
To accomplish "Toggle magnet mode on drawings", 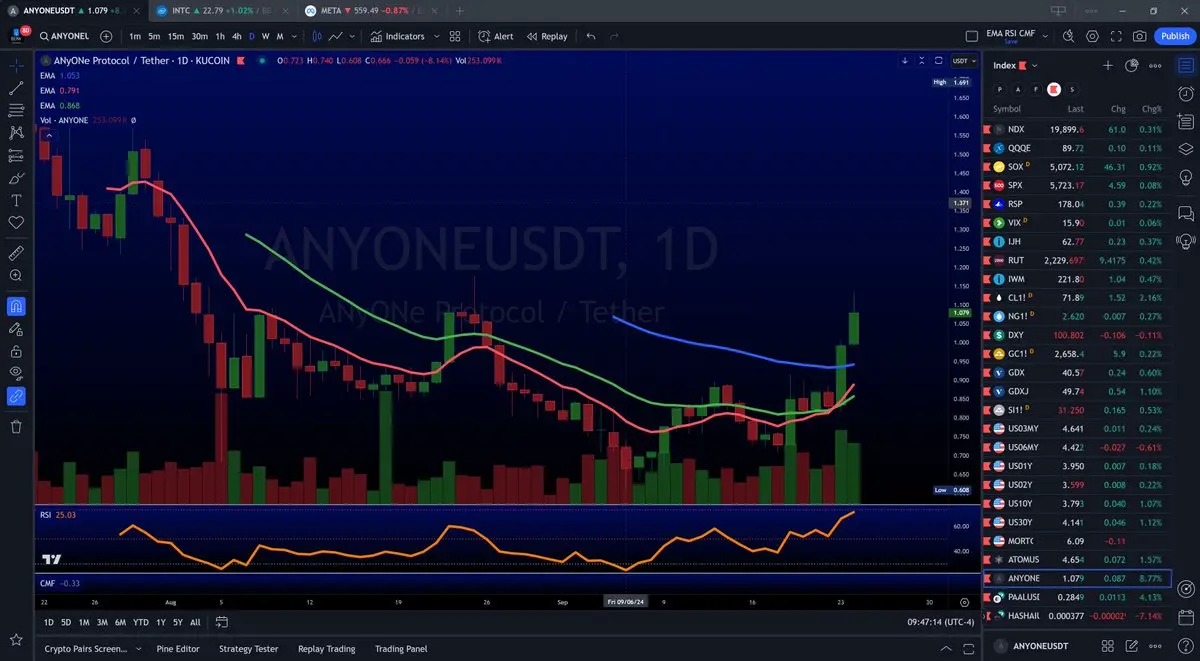I will point(16,306).
